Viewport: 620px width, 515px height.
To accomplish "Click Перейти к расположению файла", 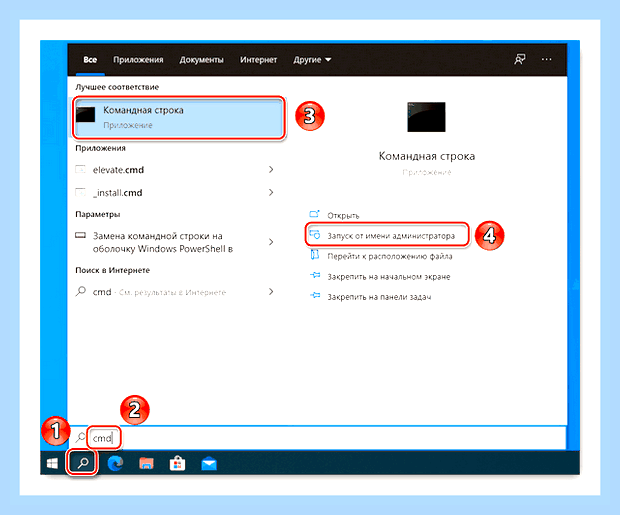I will pos(381,256).
